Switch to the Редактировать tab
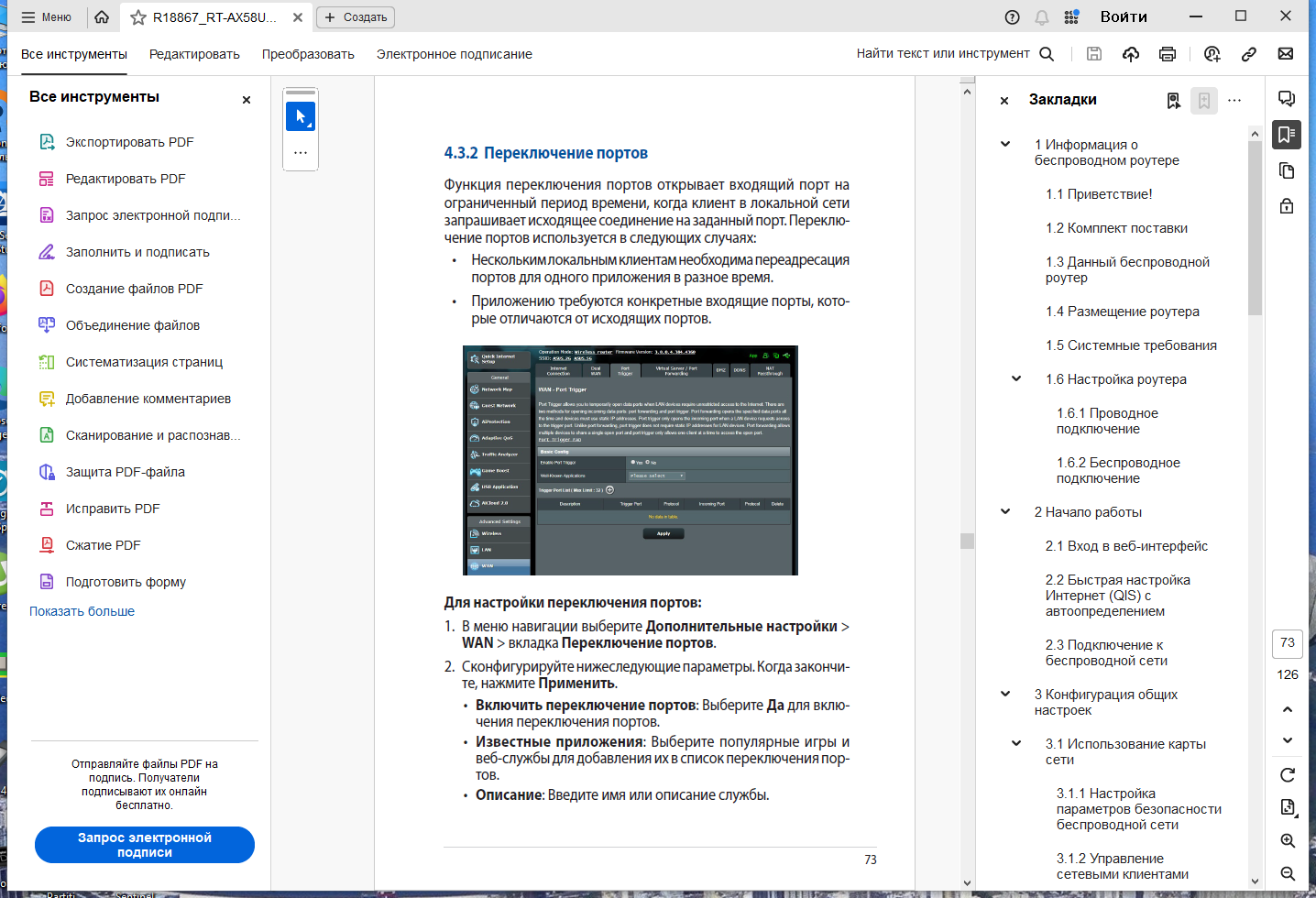This screenshot has height=898, width=1316. pos(194,54)
